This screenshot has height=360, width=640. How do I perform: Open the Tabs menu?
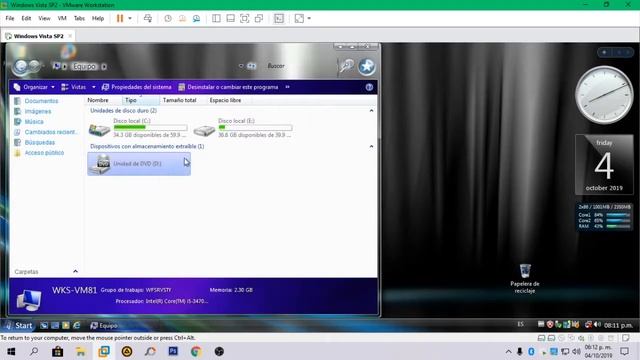point(79,18)
